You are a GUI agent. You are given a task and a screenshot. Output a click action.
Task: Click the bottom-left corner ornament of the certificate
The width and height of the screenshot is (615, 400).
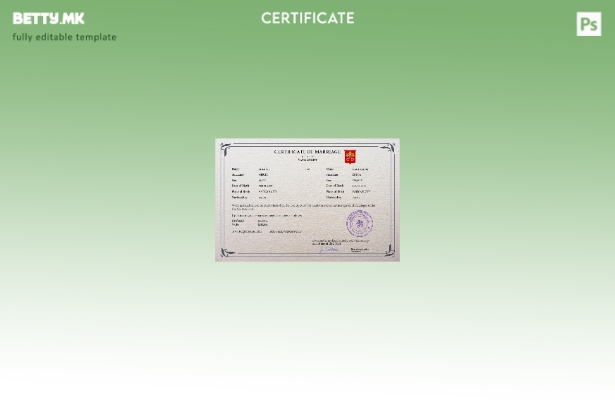point(225,252)
